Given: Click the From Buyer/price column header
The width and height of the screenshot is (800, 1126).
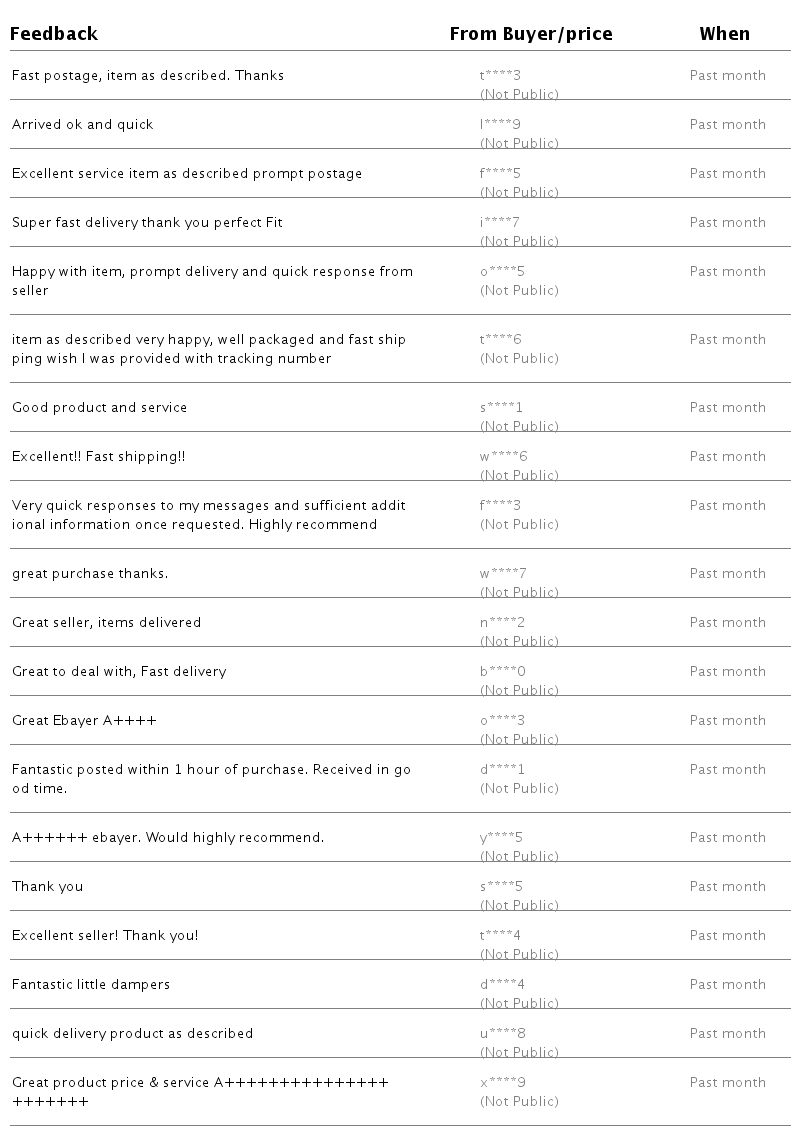Looking at the screenshot, I should (x=530, y=34).
